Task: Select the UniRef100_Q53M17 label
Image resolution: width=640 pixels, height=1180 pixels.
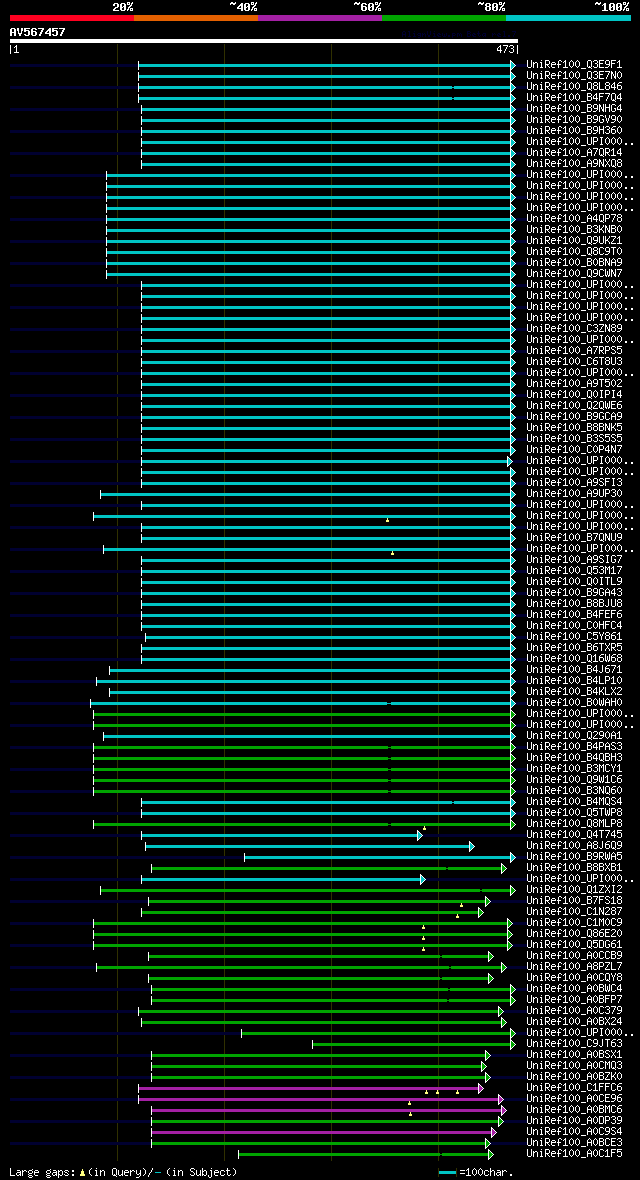Action: coord(574,571)
